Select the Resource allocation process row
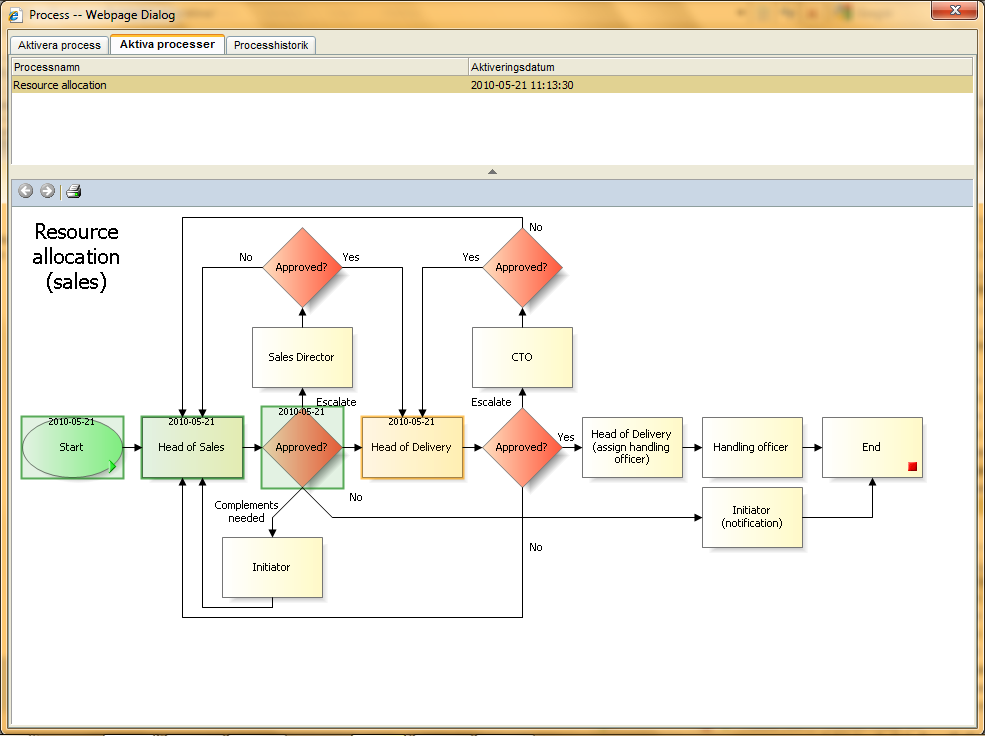 click(492, 85)
